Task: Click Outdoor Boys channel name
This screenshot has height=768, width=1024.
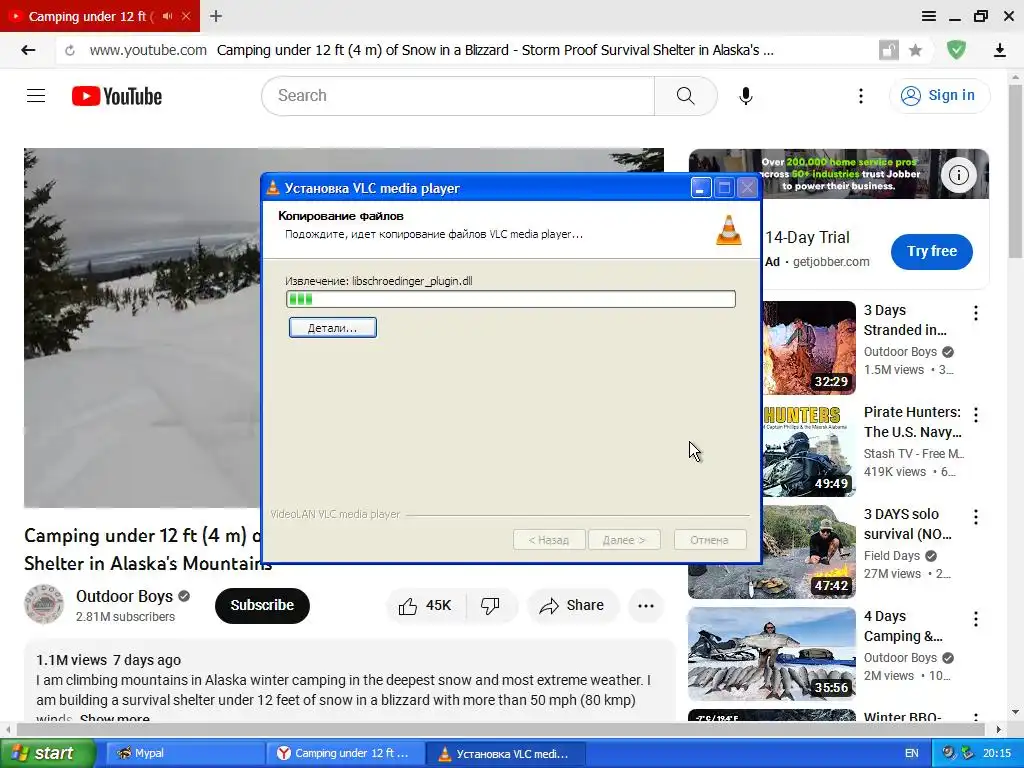Action: pyautogui.click(x=124, y=596)
